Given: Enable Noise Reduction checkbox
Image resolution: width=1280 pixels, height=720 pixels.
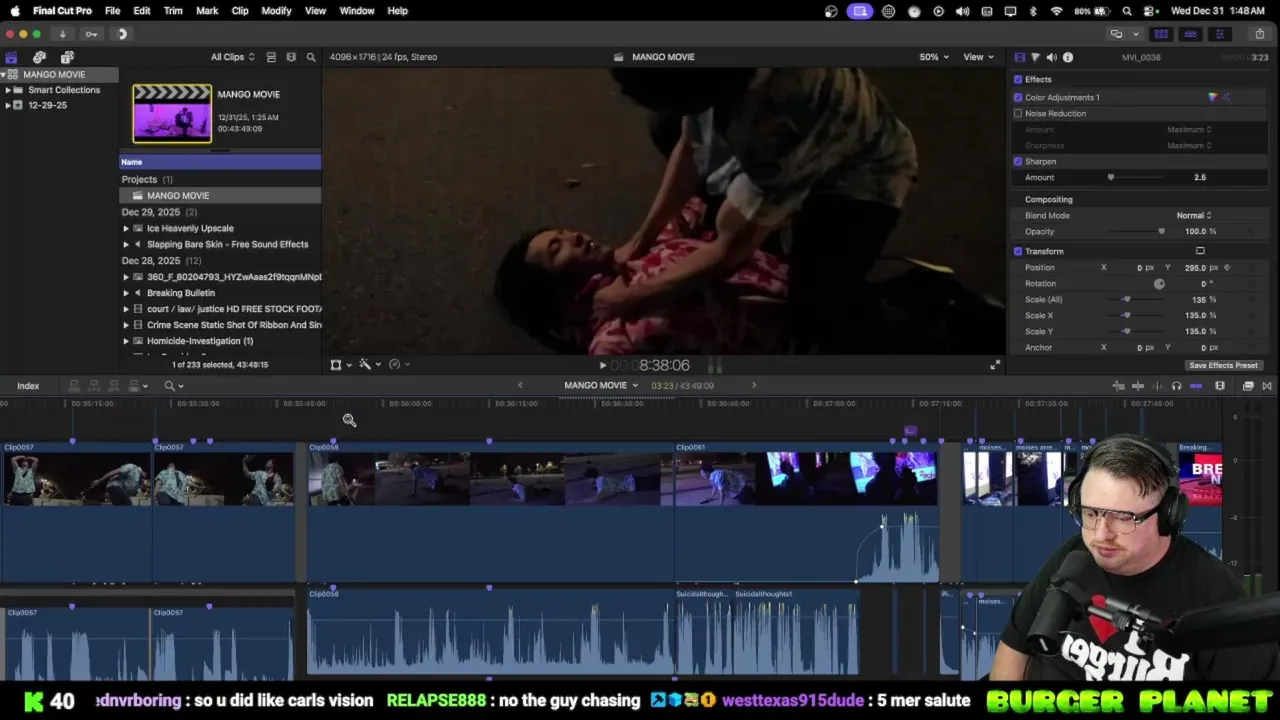Looking at the screenshot, I should tap(1018, 113).
